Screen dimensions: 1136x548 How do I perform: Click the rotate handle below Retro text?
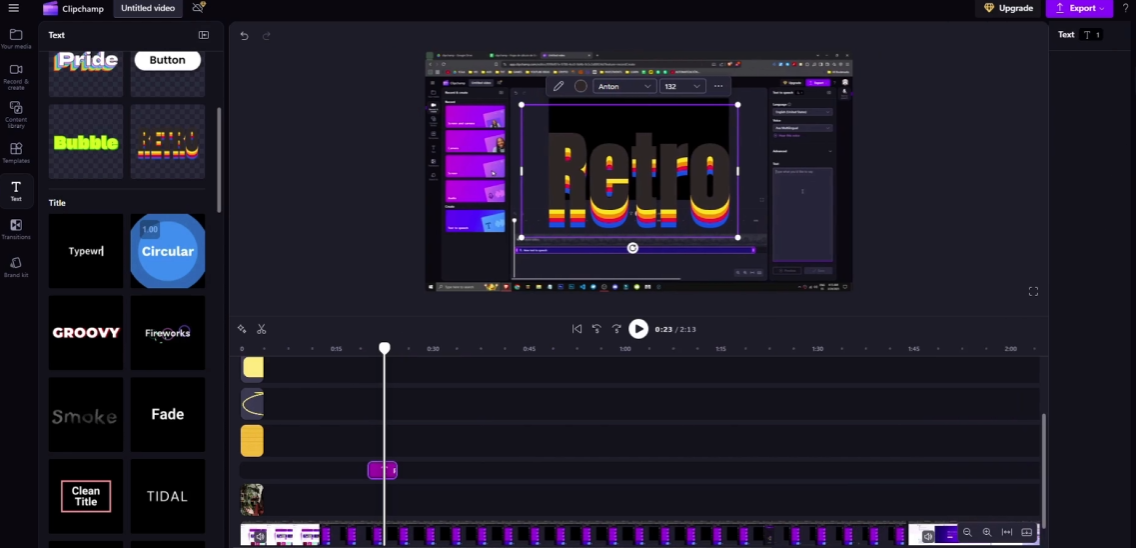point(632,248)
